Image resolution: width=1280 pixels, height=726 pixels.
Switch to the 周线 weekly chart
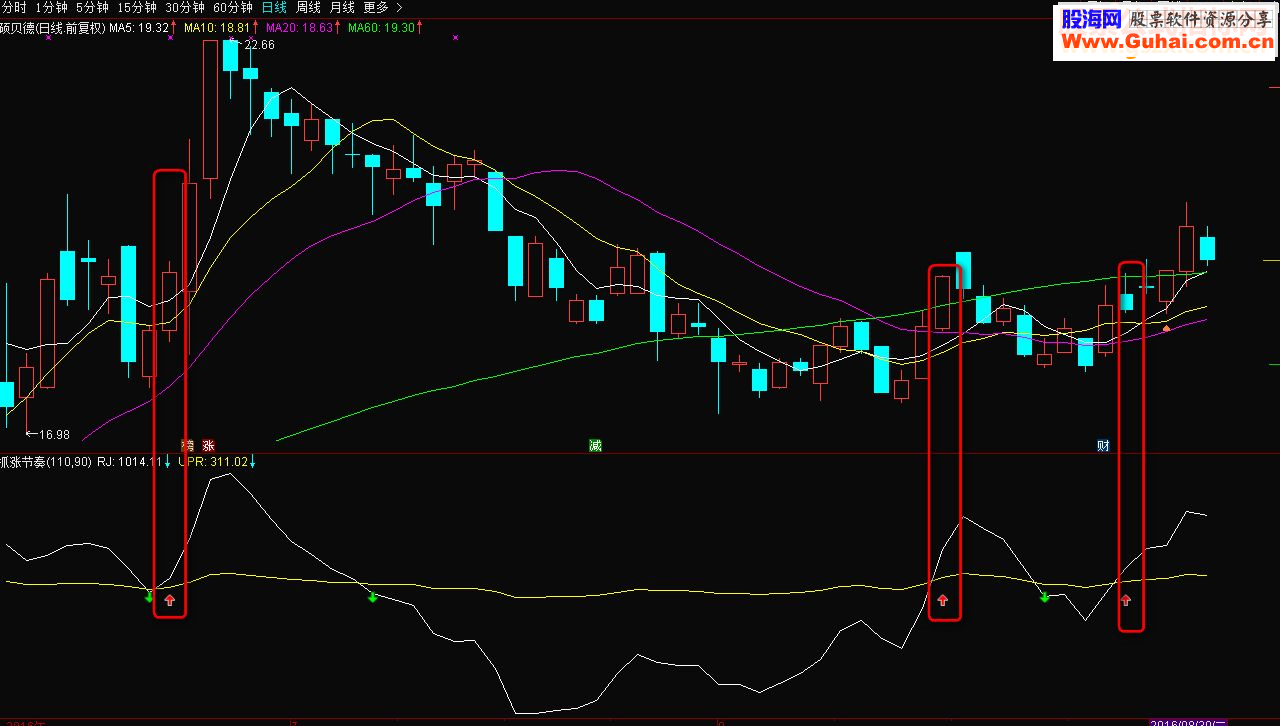(x=308, y=7)
